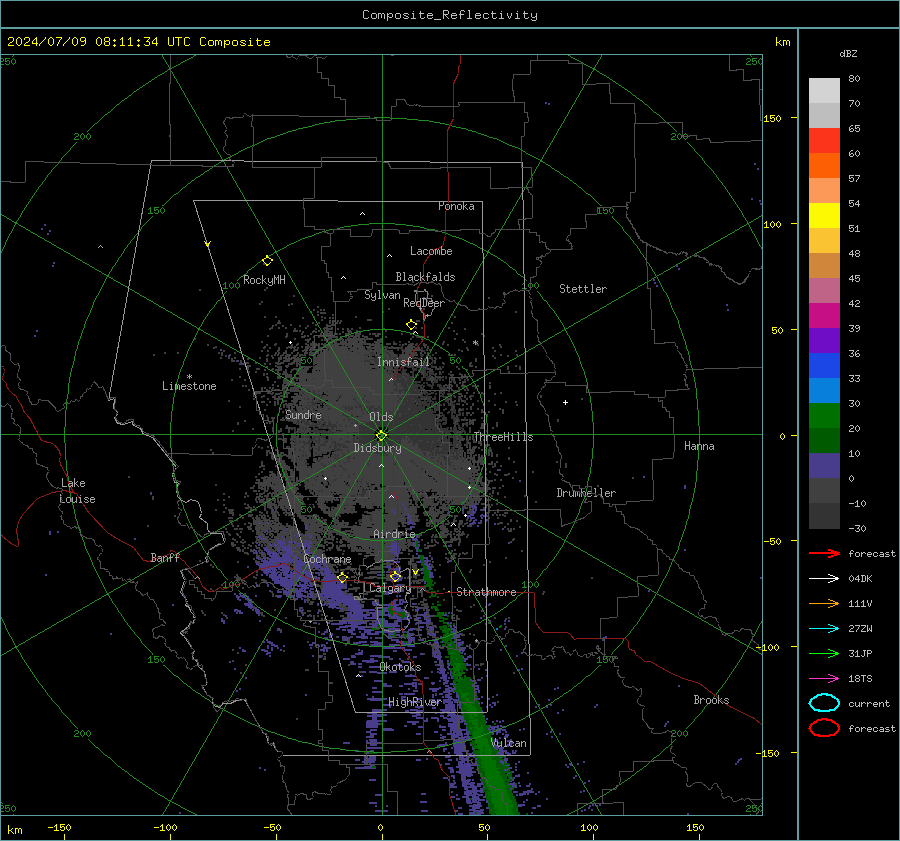Click the 18TS legend text
This screenshot has height=841, width=900.
point(860,679)
